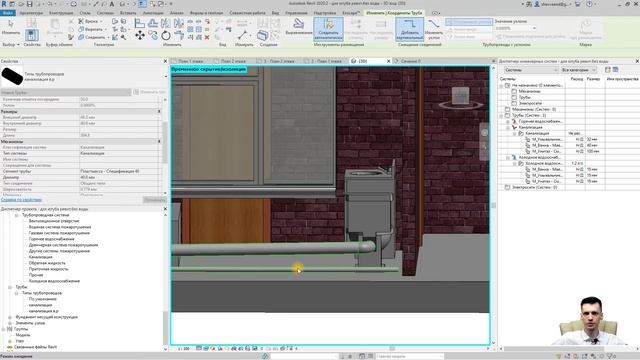Viewport: 640px width, 360px height.
Task: Click the Справка по свойствам link
Action: (21, 200)
